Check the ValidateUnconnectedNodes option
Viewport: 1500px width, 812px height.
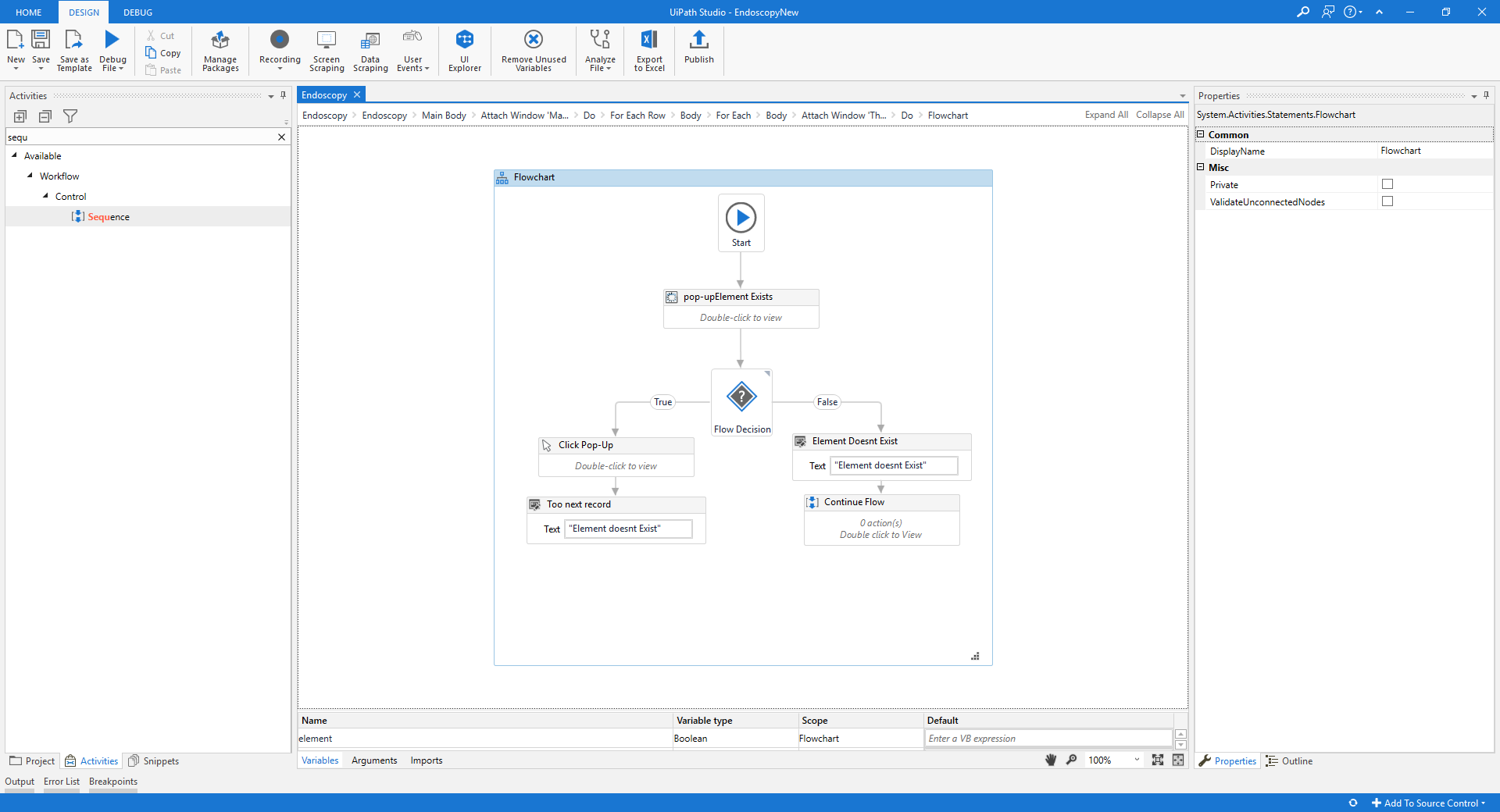pyautogui.click(x=1387, y=201)
